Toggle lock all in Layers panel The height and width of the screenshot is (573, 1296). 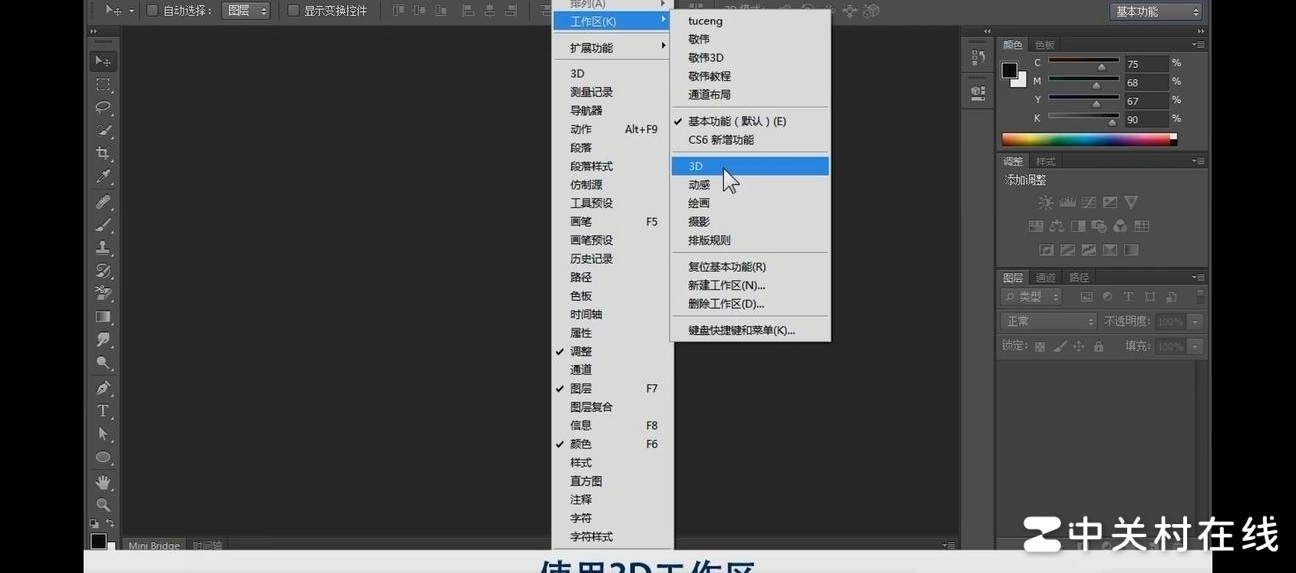click(x=1098, y=346)
